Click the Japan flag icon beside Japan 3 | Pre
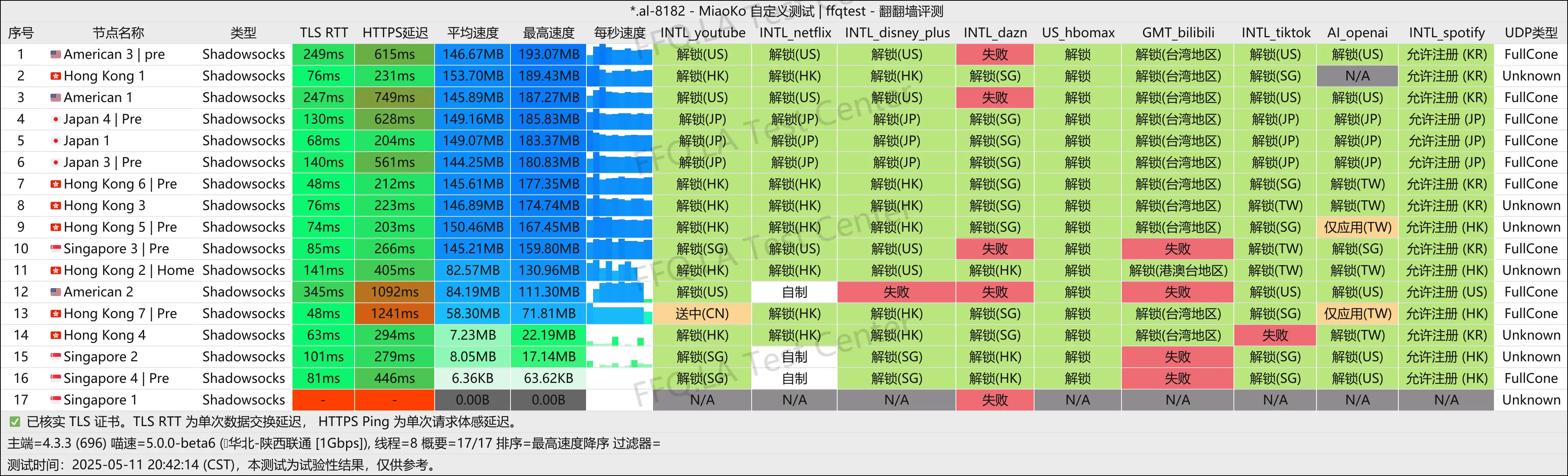The image size is (1568, 476). [55, 162]
